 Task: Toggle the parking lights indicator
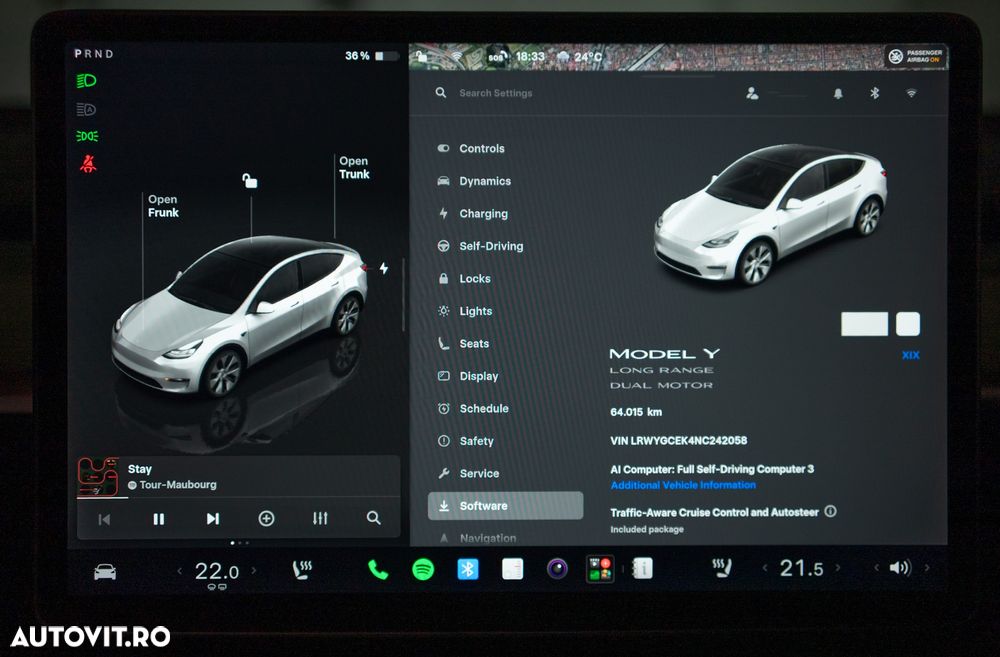[x=87, y=136]
